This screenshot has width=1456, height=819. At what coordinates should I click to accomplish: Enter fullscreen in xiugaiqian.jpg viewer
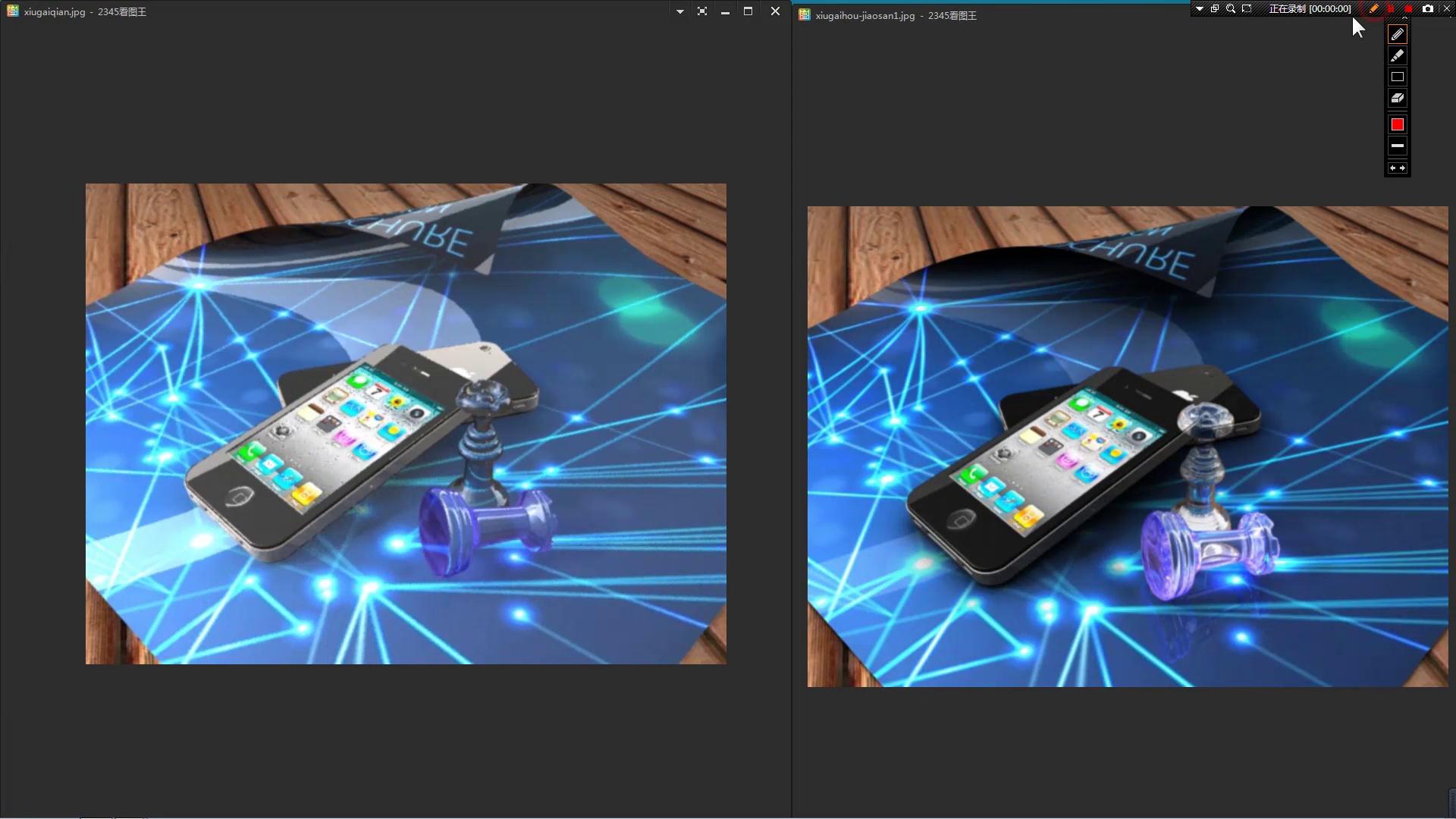(x=702, y=11)
